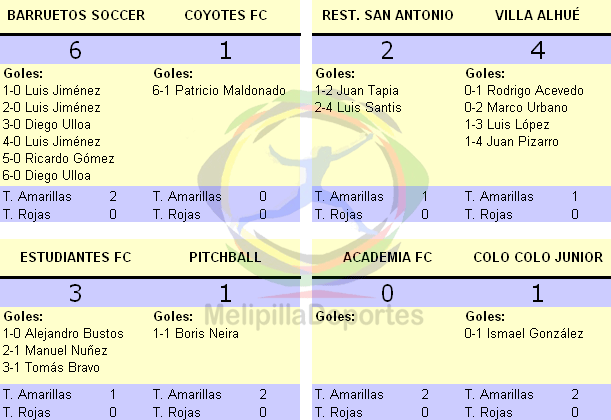Screen dimensions: 611x420
Task: Click Barruetos Soccer's score of 6
Action: [x=75, y=50]
